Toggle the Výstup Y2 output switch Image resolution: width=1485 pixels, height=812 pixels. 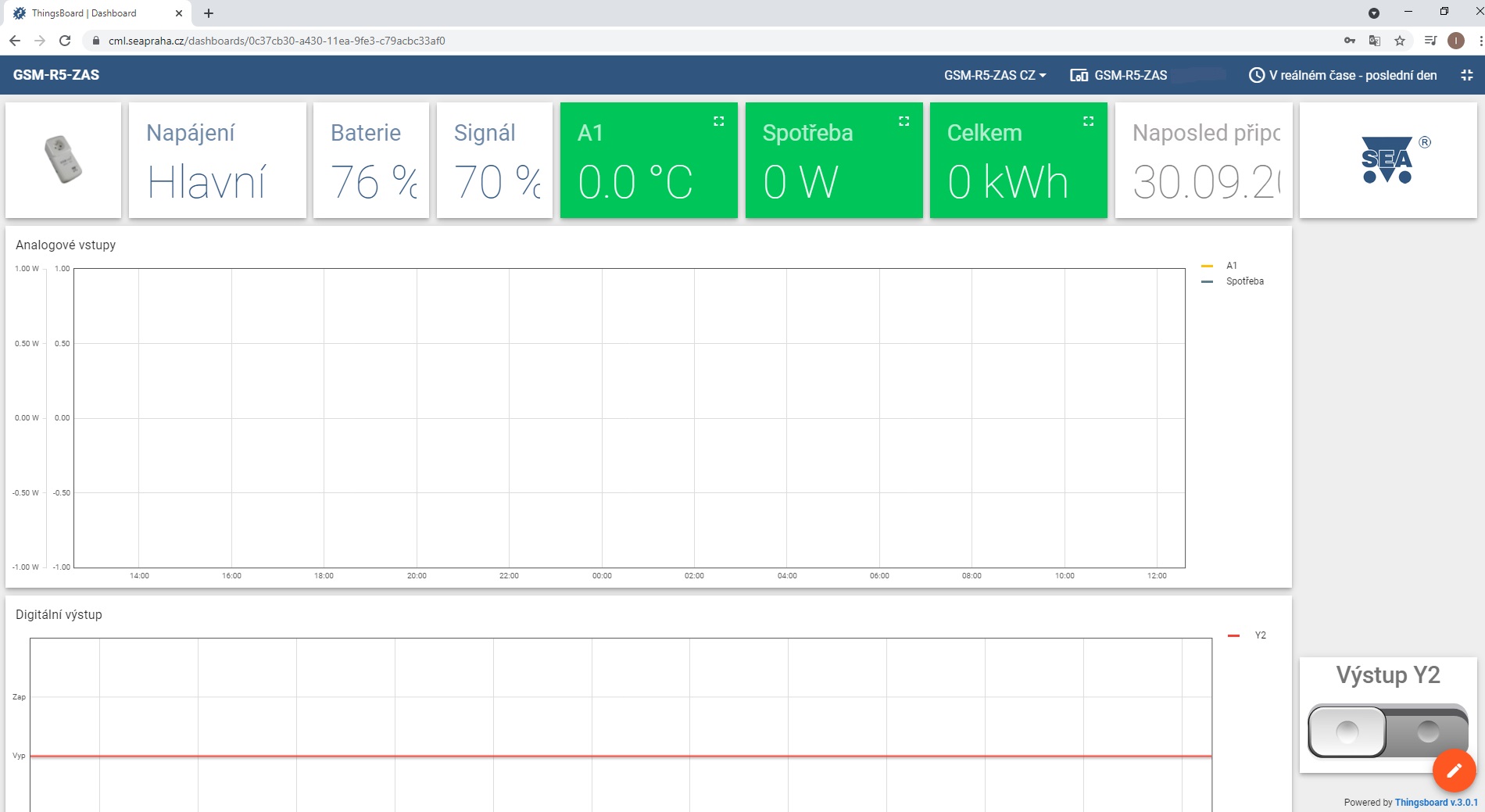(1387, 732)
